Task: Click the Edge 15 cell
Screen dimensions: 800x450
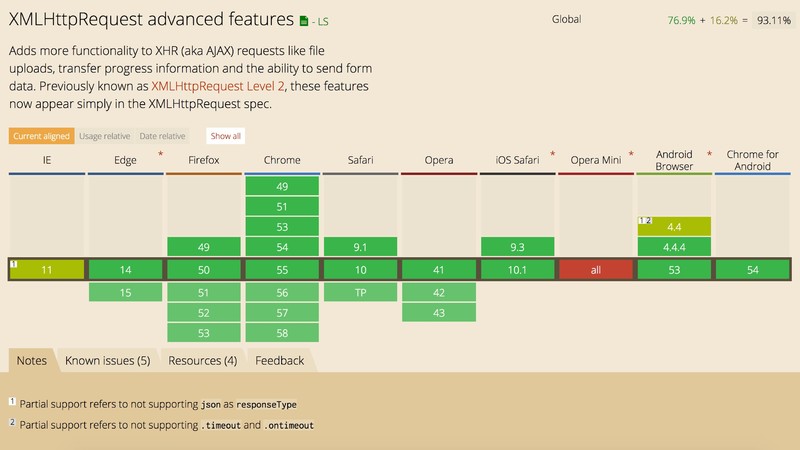Action: point(126,292)
